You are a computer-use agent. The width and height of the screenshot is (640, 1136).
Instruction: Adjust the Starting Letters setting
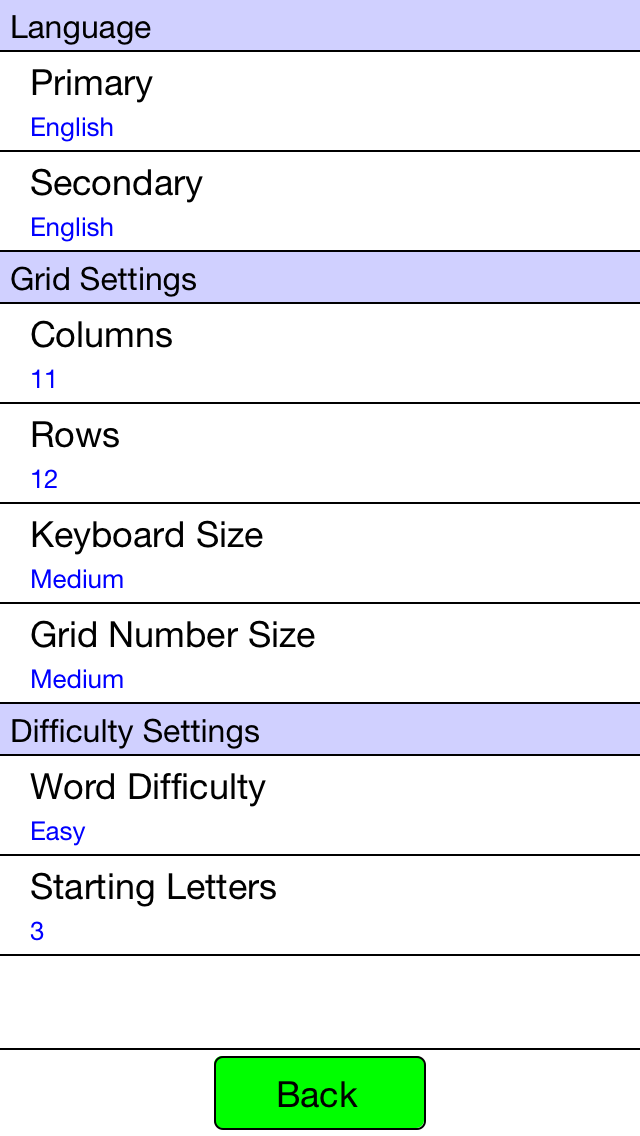tap(320, 905)
